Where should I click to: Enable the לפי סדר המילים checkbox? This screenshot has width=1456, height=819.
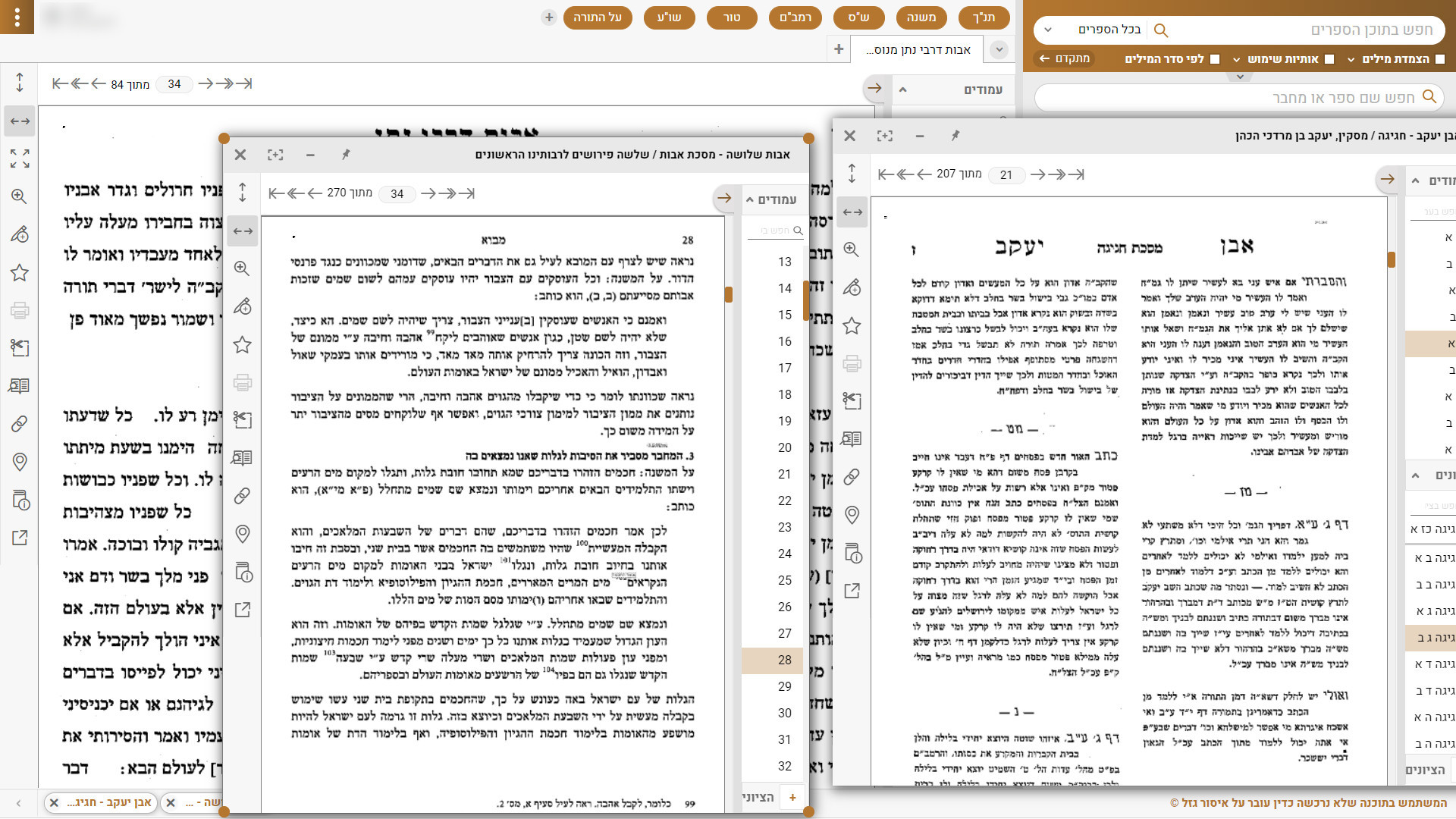pos(1215,59)
